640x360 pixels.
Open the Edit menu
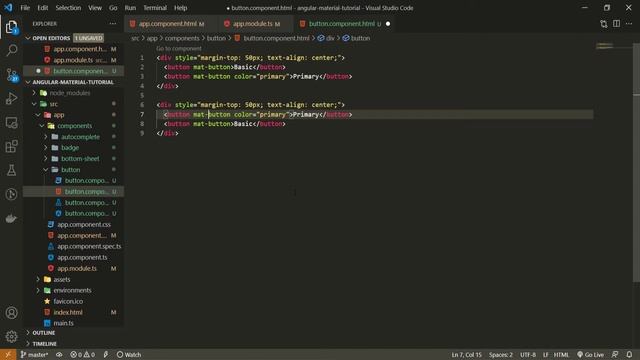tap(42, 8)
